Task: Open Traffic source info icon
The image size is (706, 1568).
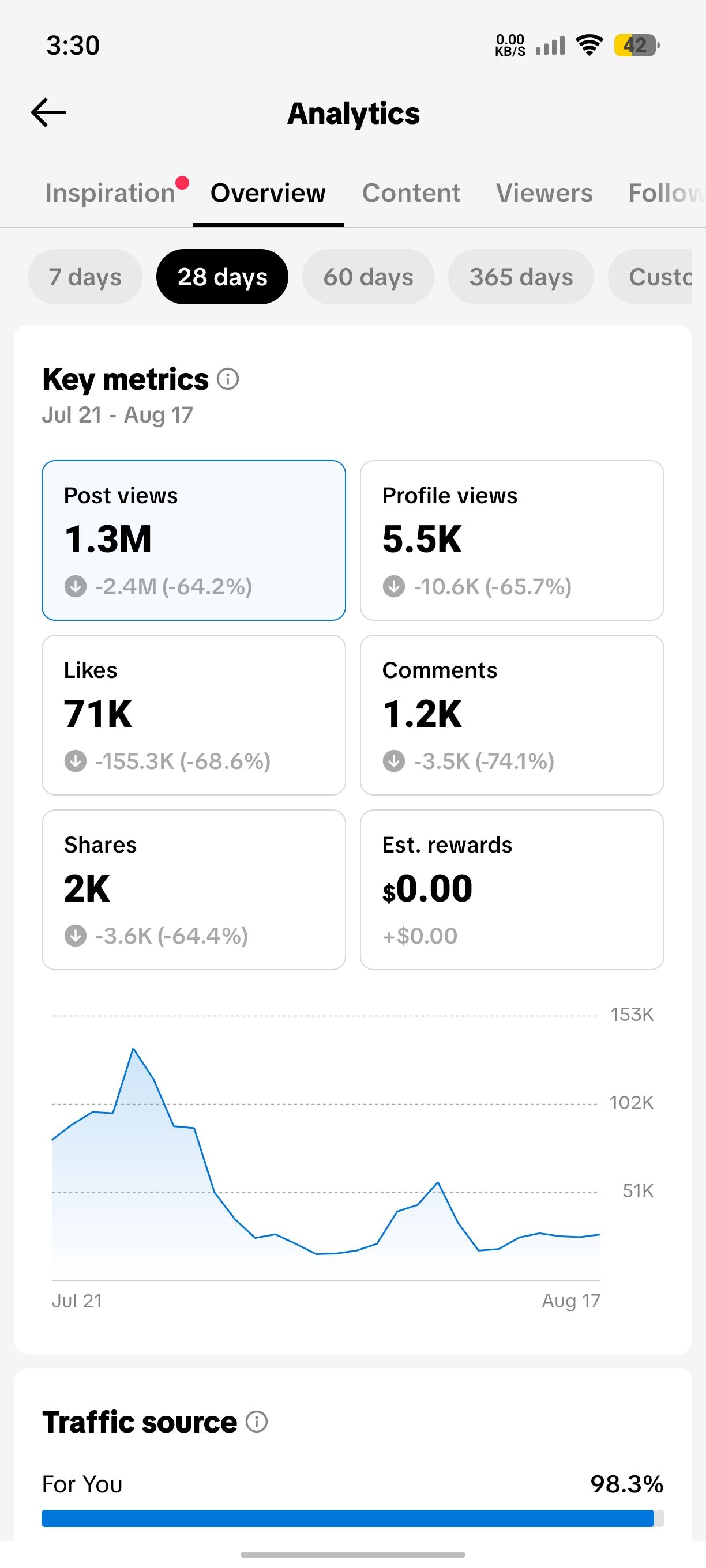Action: [x=257, y=1422]
